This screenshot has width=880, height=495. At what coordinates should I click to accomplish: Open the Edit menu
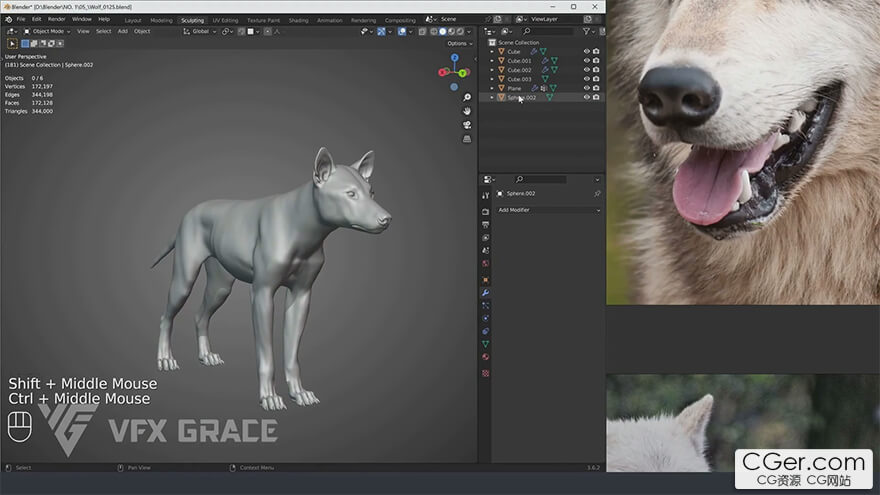[36, 19]
